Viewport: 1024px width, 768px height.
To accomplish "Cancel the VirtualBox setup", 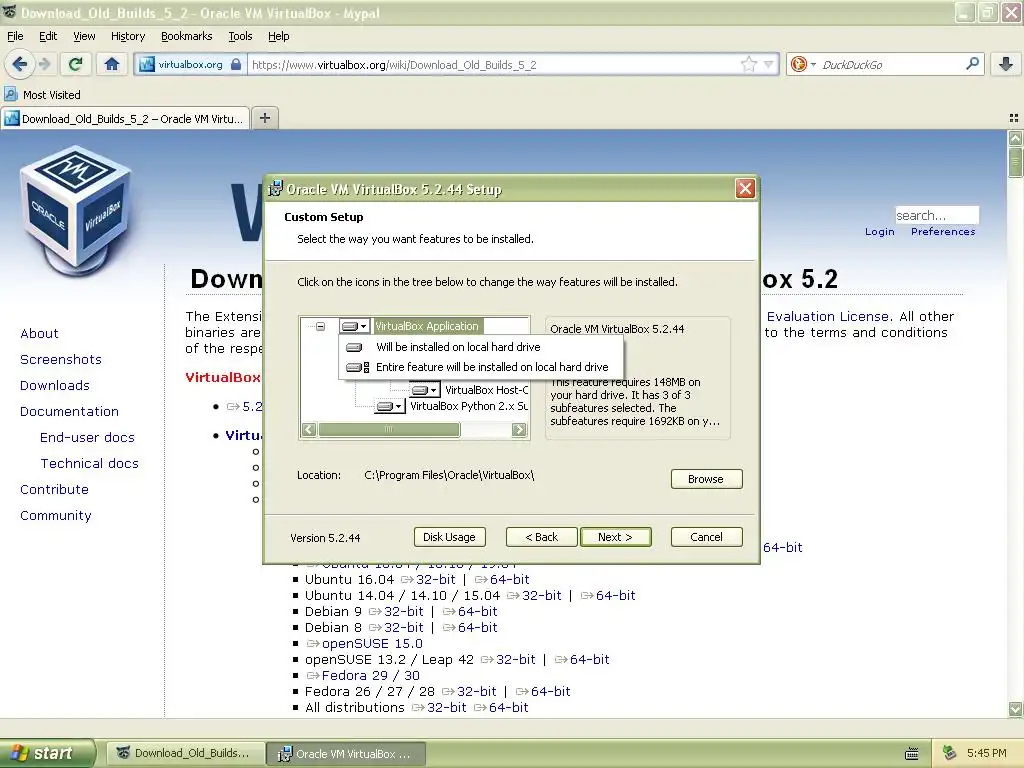I will (706, 537).
